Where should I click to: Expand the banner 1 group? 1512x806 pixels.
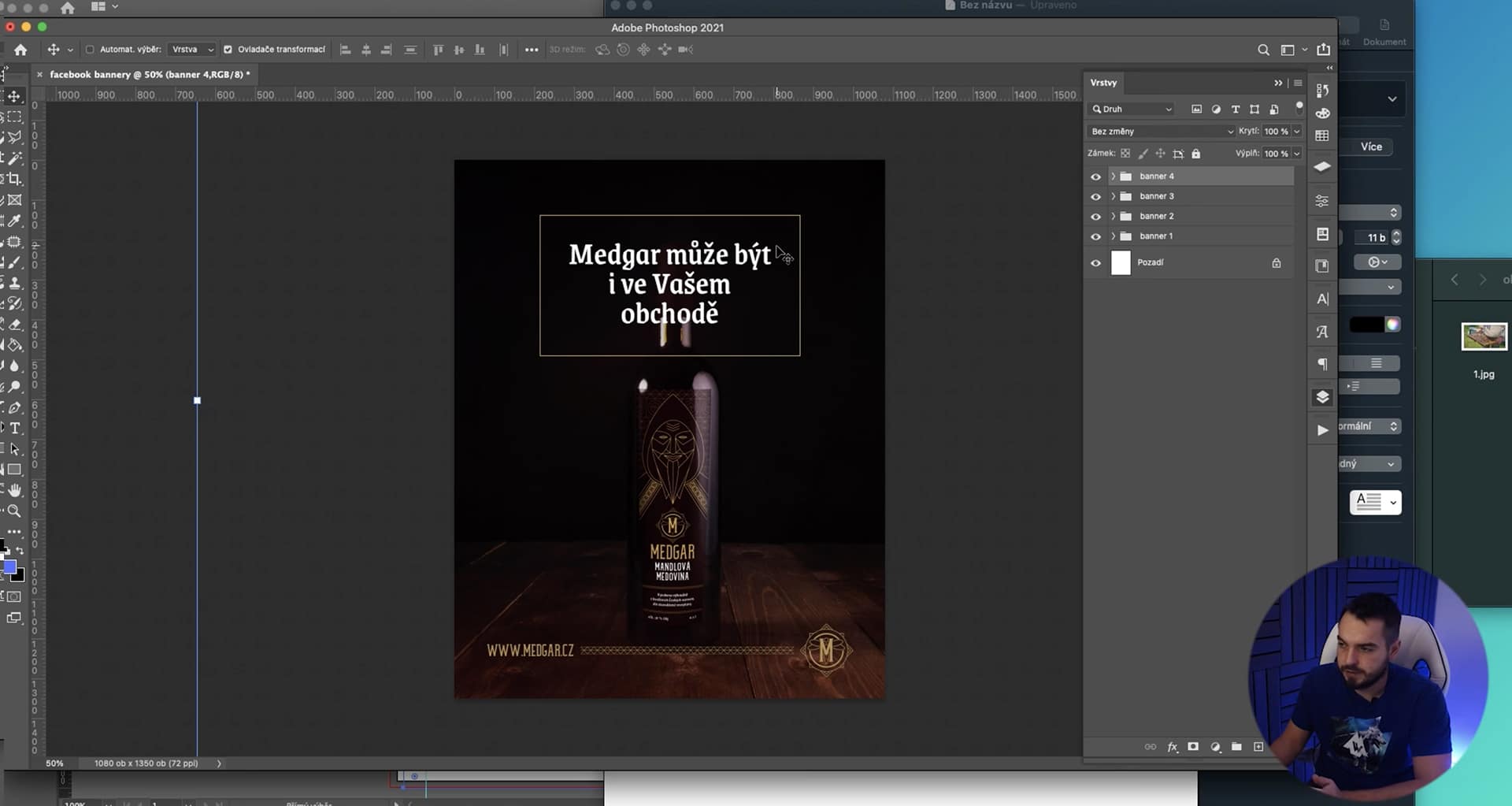(1113, 236)
